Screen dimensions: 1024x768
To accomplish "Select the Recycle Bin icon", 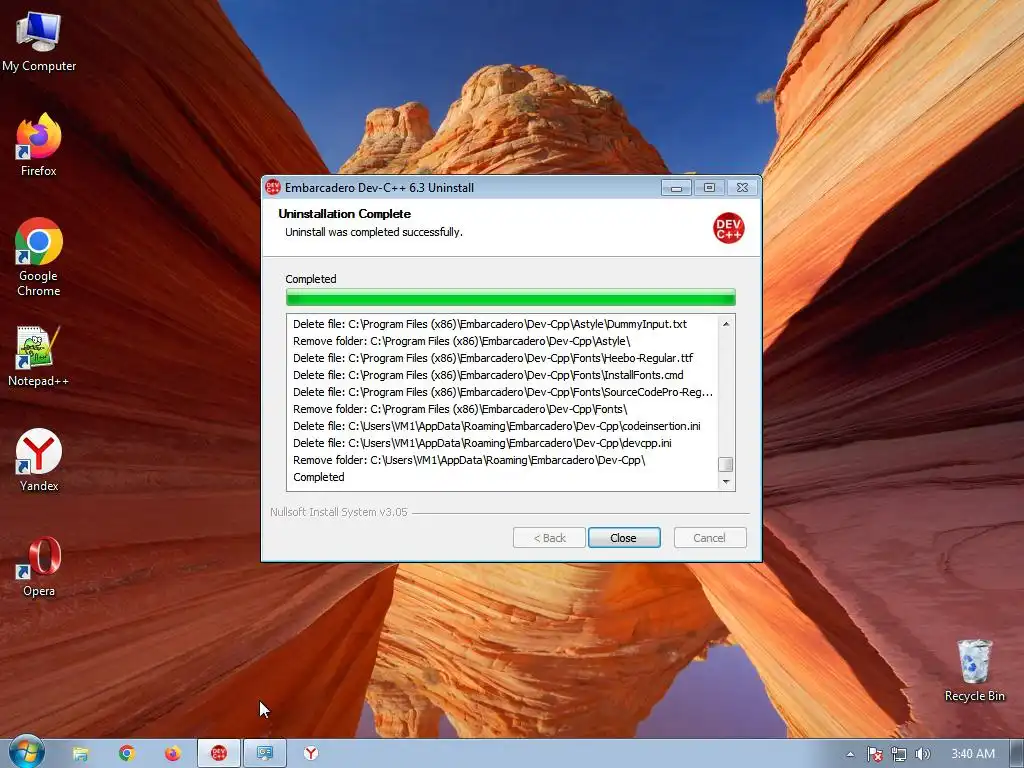I will [974, 670].
